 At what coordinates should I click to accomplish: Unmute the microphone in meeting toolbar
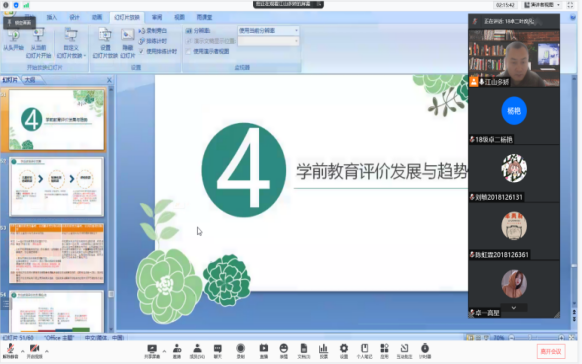point(10,349)
